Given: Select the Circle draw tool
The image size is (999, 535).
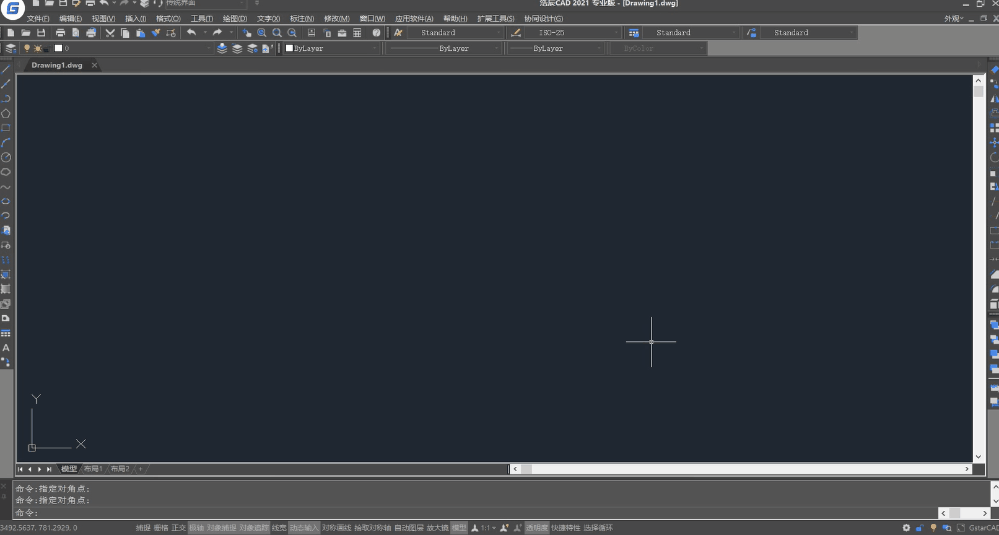Looking at the screenshot, I should pos(6,157).
